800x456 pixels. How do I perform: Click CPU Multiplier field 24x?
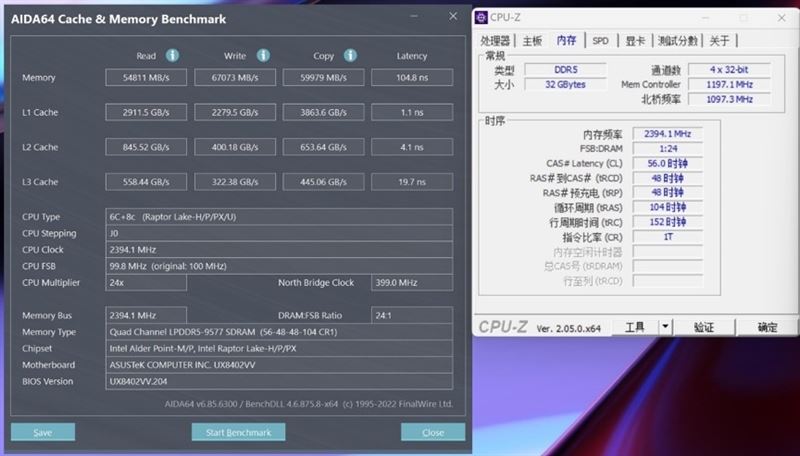tap(146, 283)
